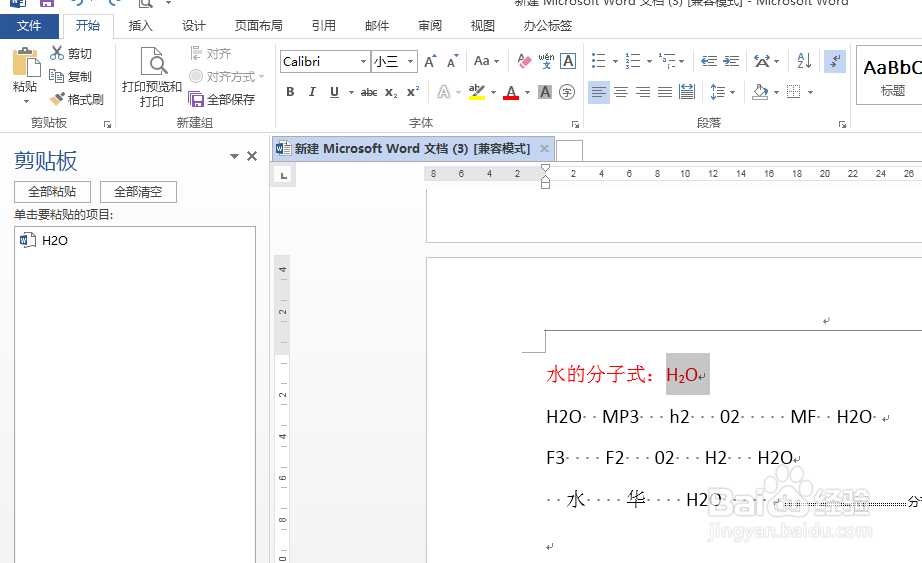Activate the Format Painter (格式刷)
The width and height of the screenshot is (922, 563).
pyautogui.click(x=76, y=99)
